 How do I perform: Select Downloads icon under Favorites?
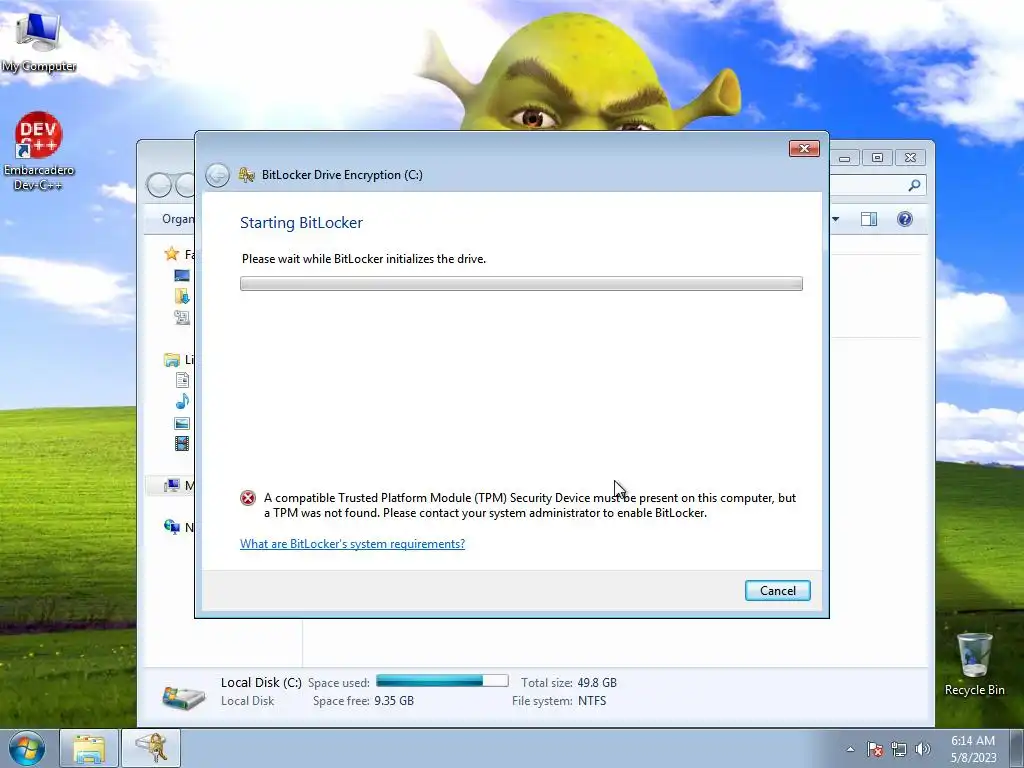pos(182,296)
